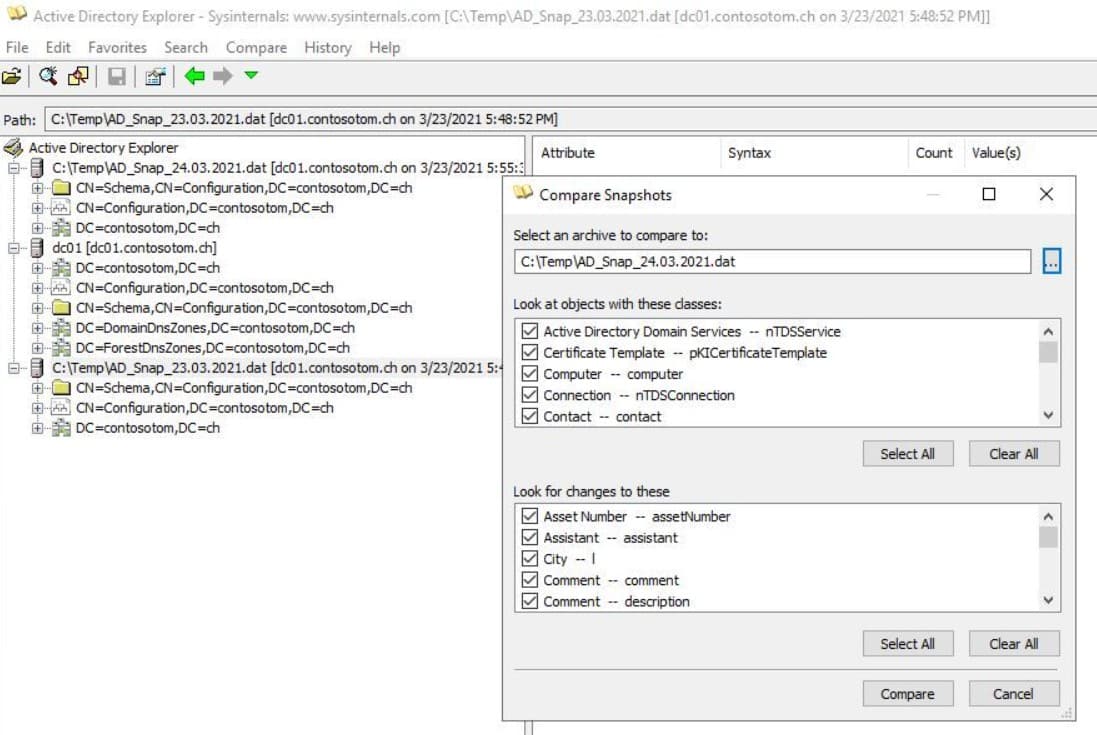Viewport: 1097px width, 735px height.
Task: Collapse the AD_Snap_24.03.2021.dat tree node
Action: 13,168
